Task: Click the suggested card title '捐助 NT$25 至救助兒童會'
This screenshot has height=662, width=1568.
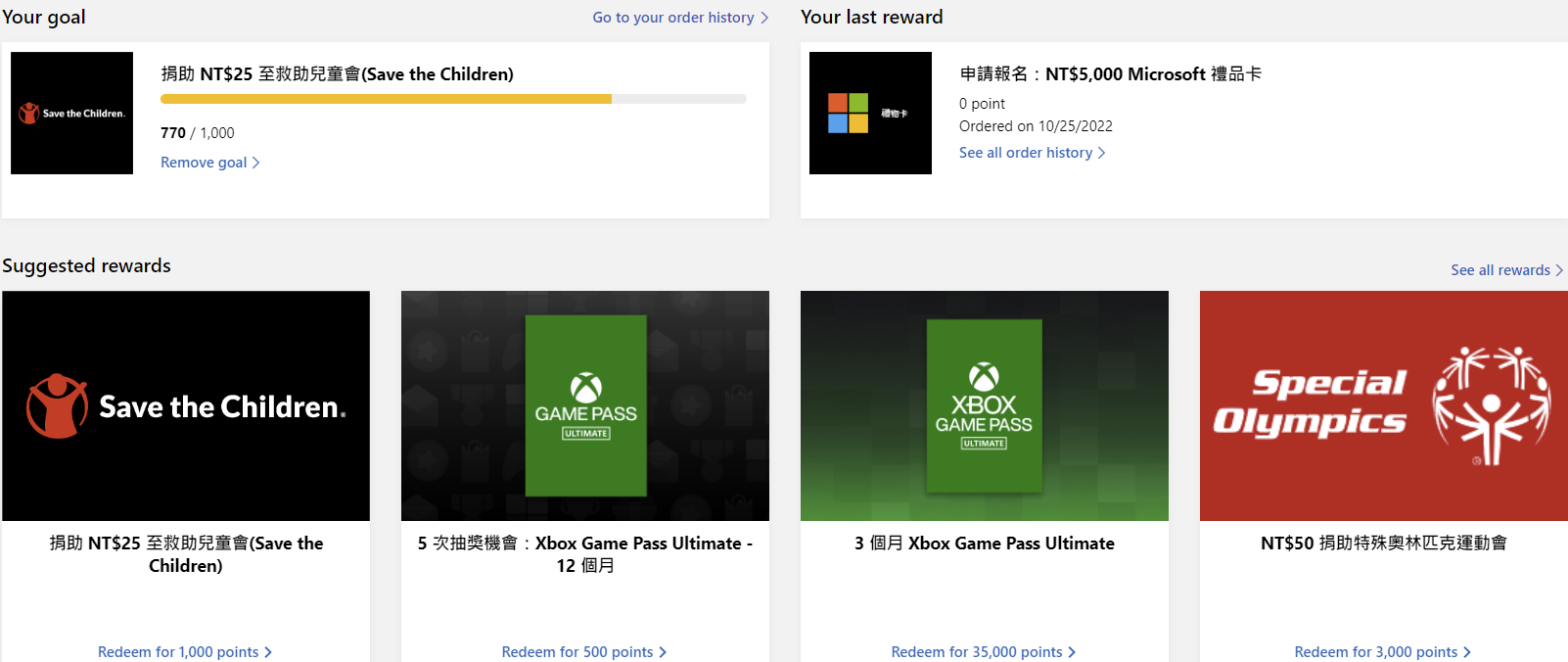Action: [186, 554]
